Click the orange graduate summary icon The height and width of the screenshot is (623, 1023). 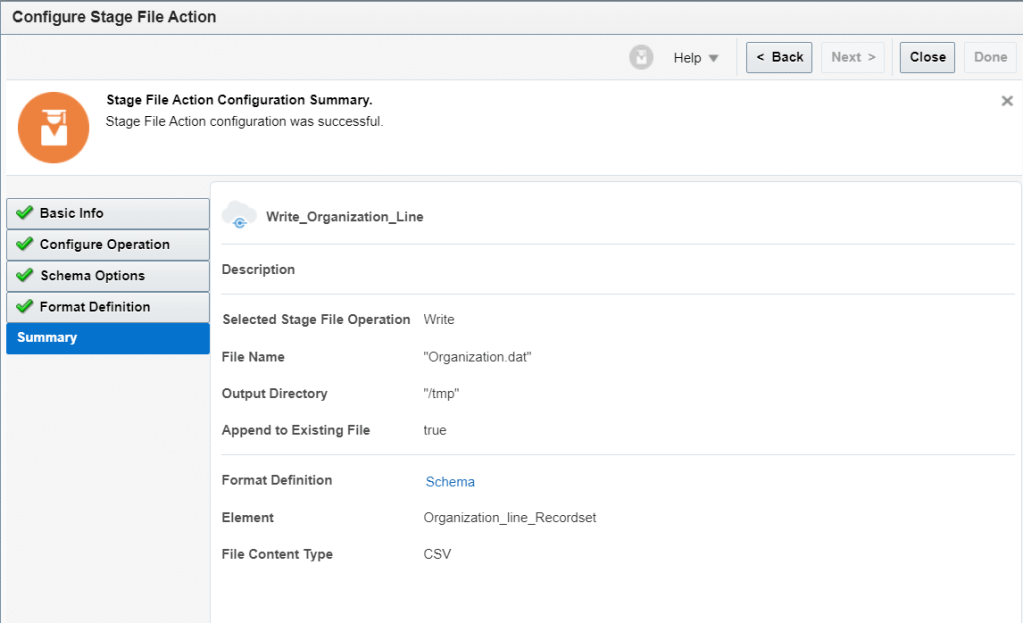[x=54, y=128]
